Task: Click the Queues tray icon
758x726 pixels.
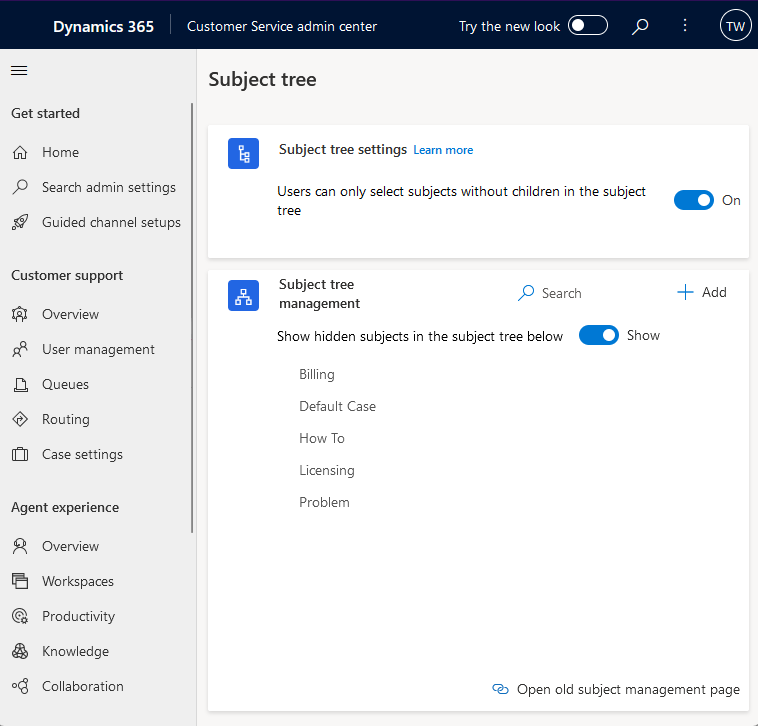Action: point(20,384)
